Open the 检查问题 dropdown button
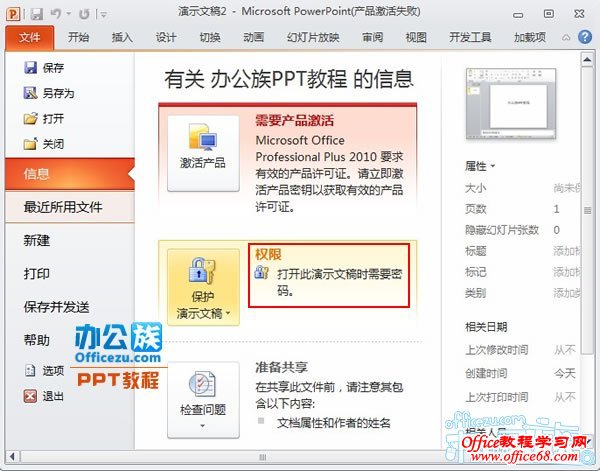The height and width of the screenshot is (471, 600). click(x=203, y=400)
